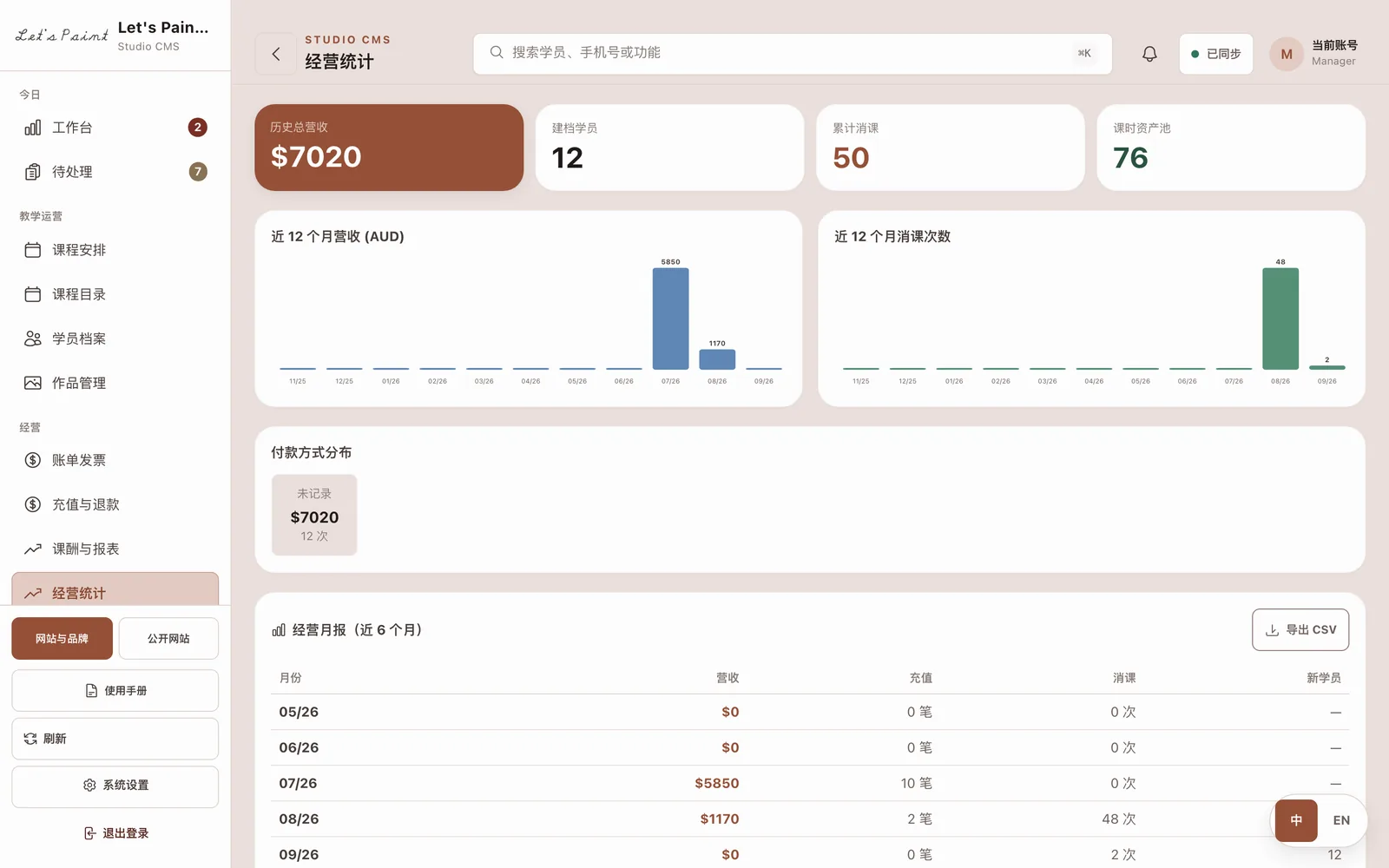
Task: Click the bar chart icon beside 经营月报
Action: pyautogui.click(x=279, y=630)
